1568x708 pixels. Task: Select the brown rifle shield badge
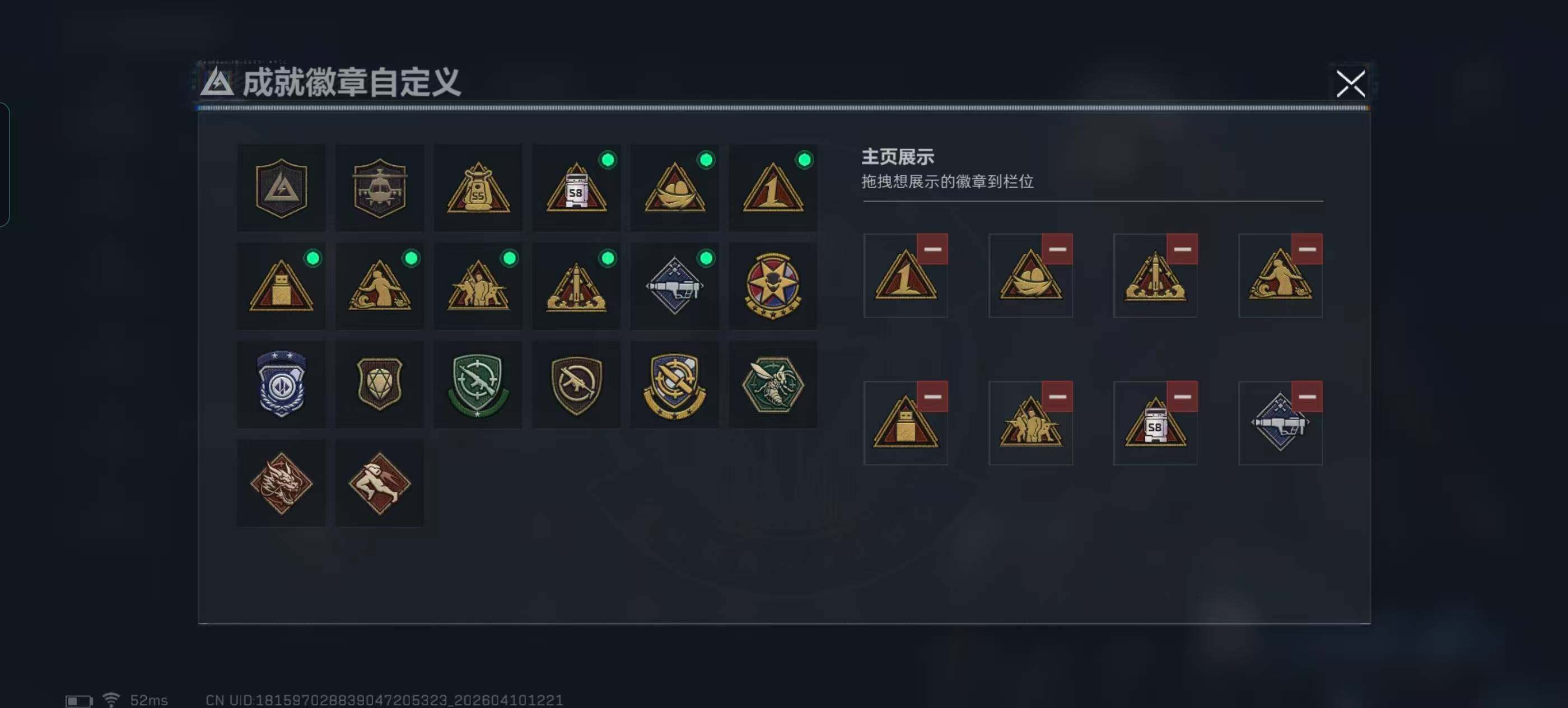(x=576, y=384)
